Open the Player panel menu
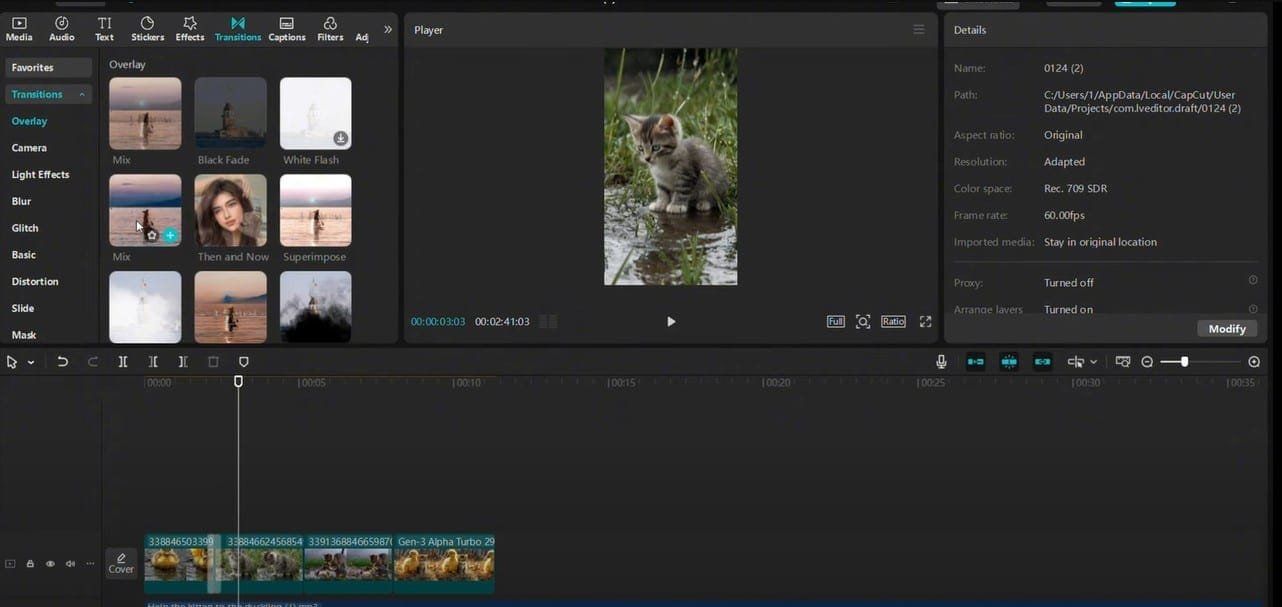The width and height of the screenshot is (1282, 607). click(919, 30)
